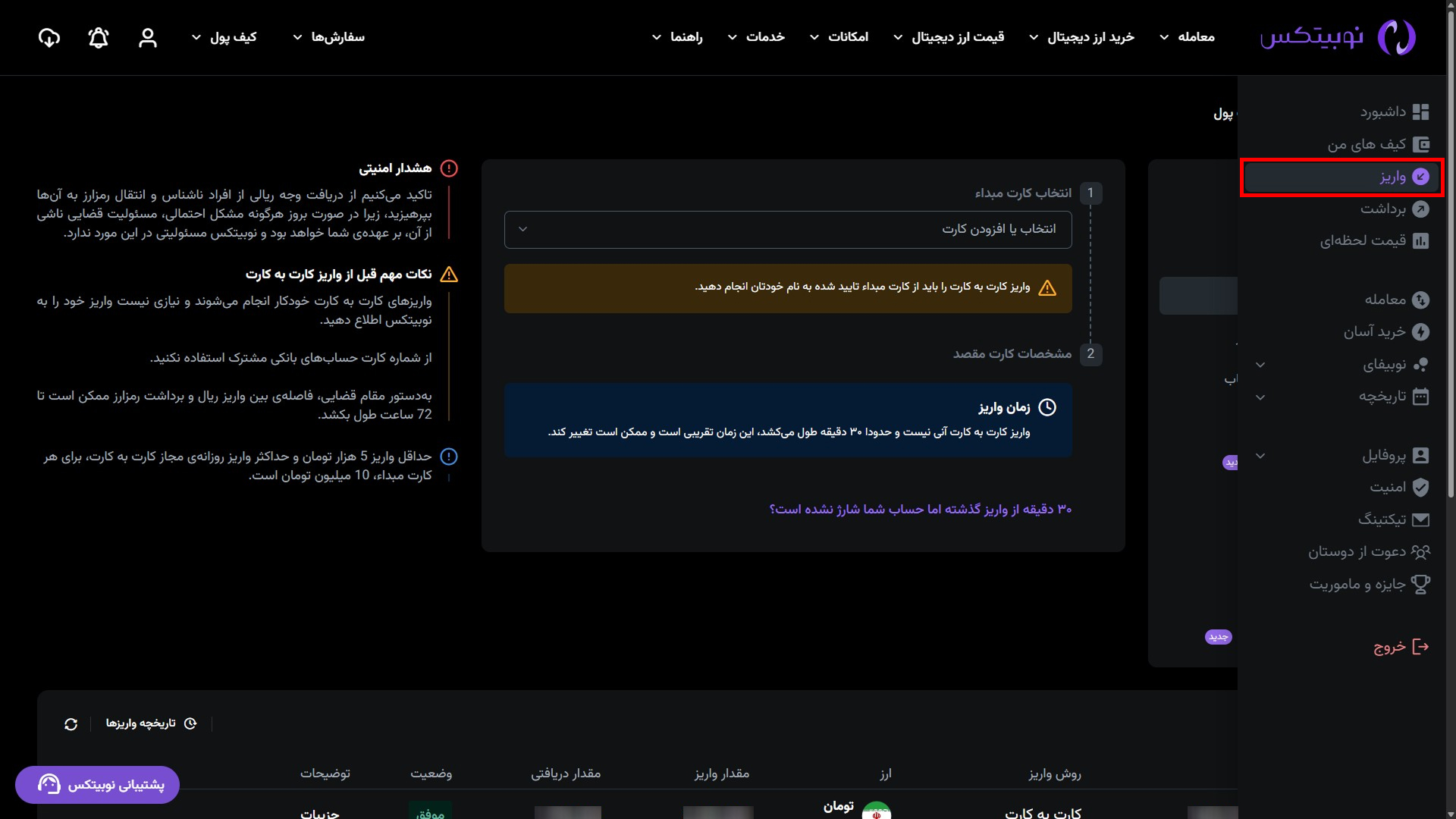This screenshot has width=1456, height=819.
Task: Click the page vertical scrollbar
Action: [1450, 303]
